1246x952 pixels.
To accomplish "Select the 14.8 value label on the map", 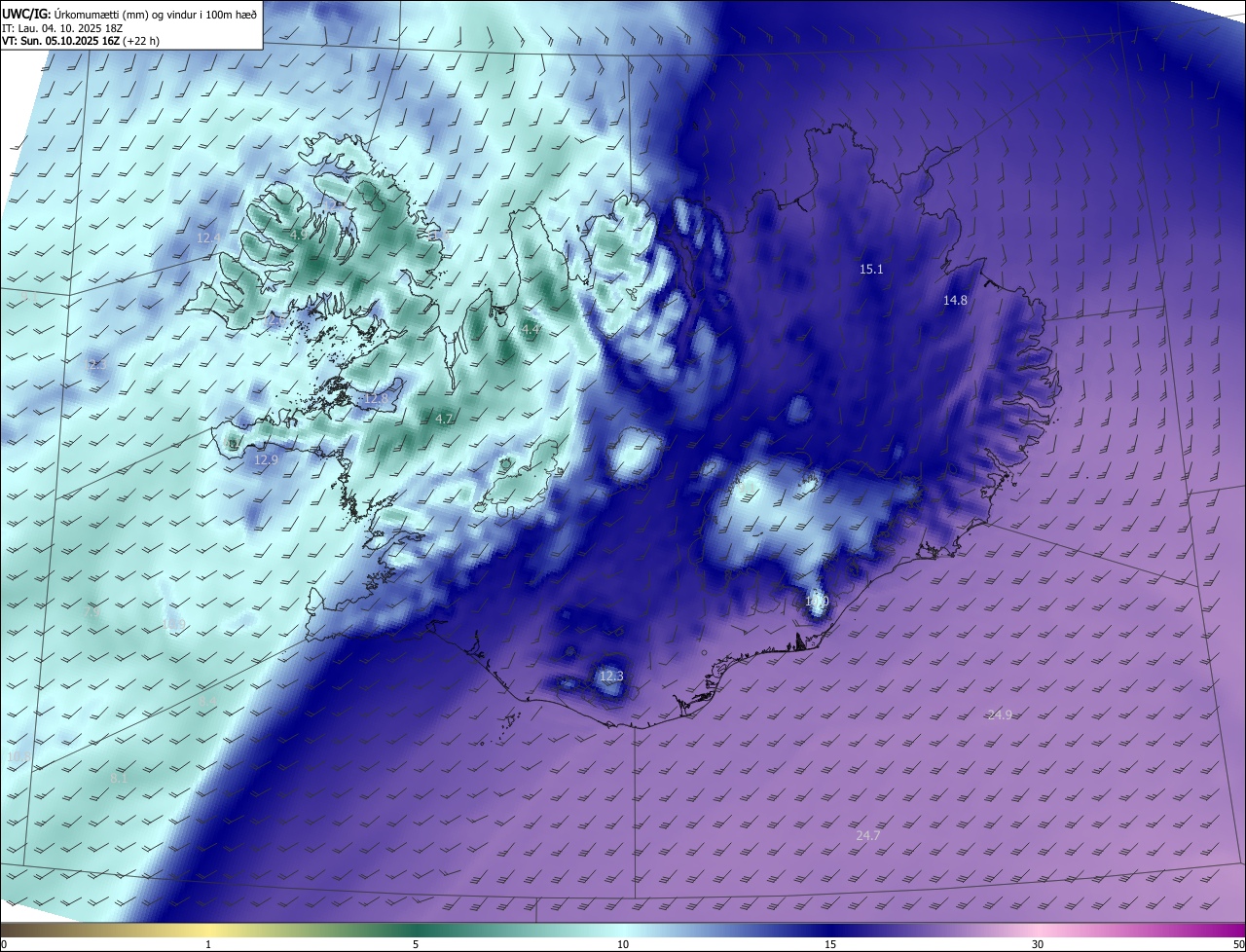I will click(955, 301).
